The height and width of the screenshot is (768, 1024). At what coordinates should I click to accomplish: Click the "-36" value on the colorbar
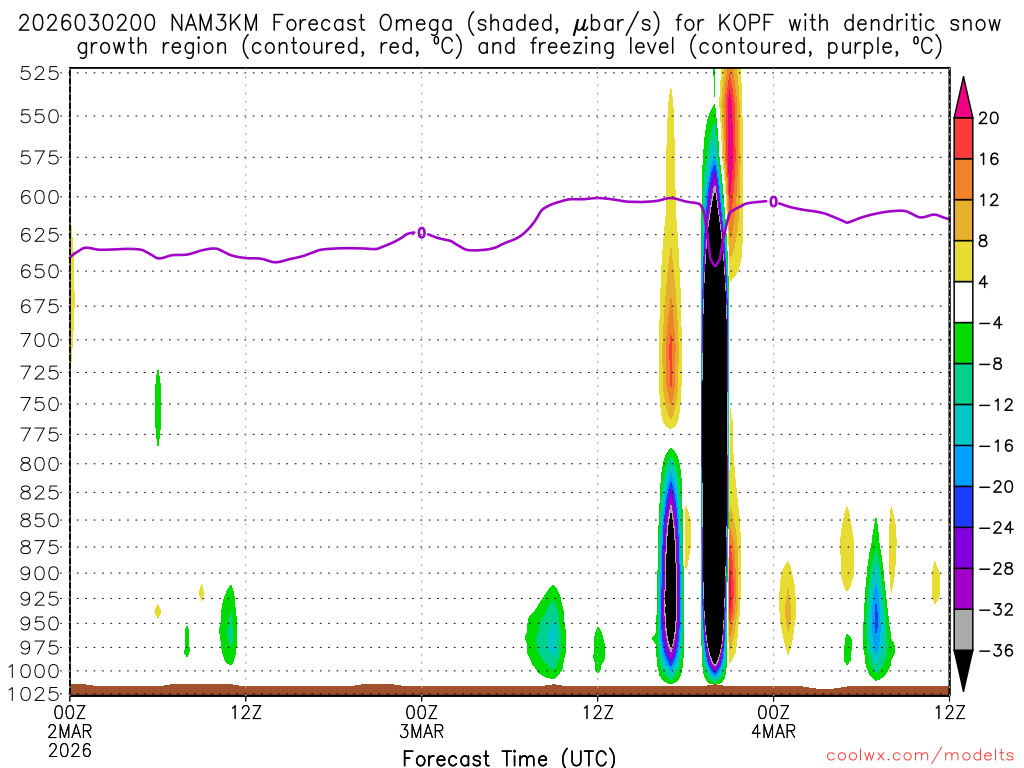click(996, 650)
